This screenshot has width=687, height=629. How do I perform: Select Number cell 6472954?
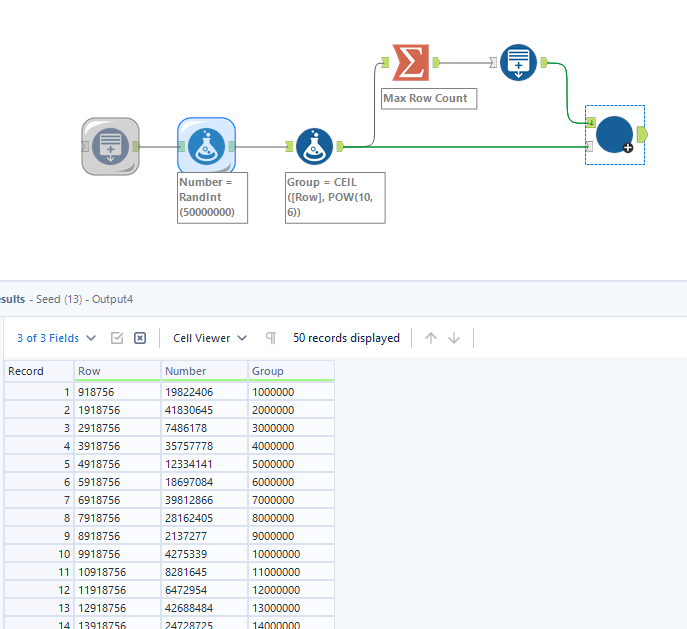click(204, 590)
